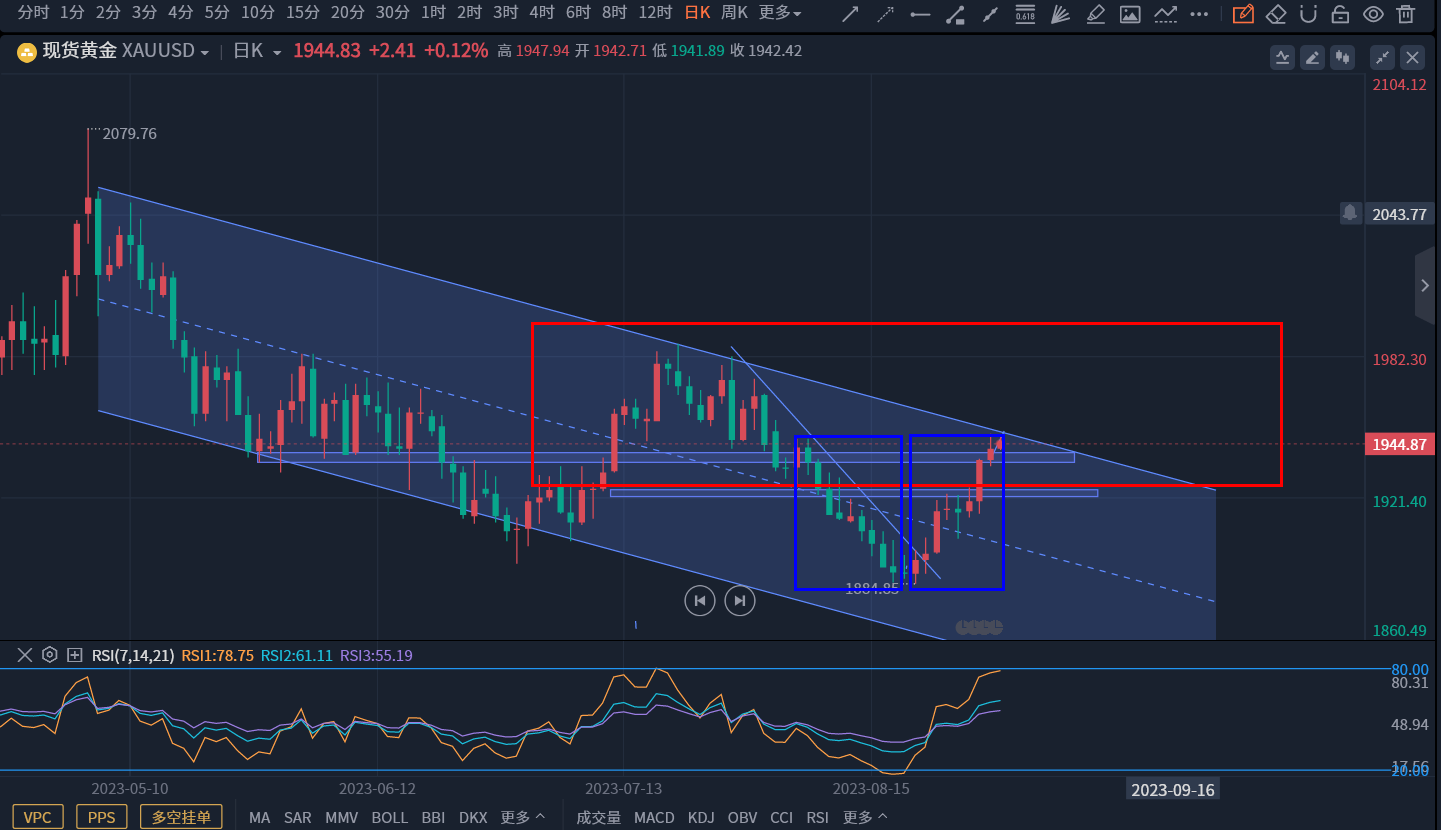Select the horizontal line segment tool
Viewport: 1441px width, 830px height.
(x=920, y=14)
